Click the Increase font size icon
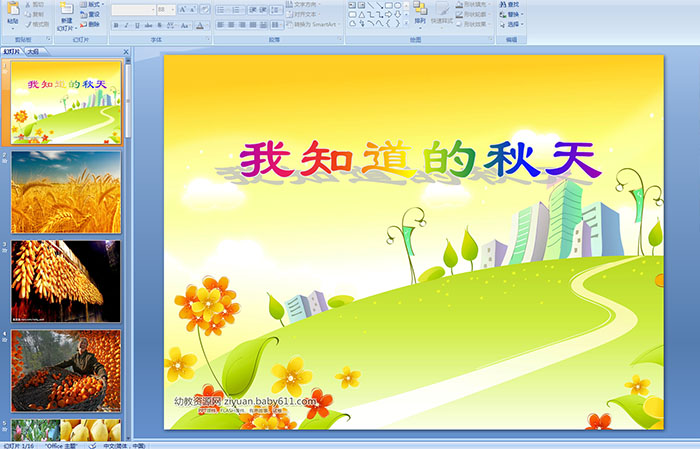 [179, 9]
